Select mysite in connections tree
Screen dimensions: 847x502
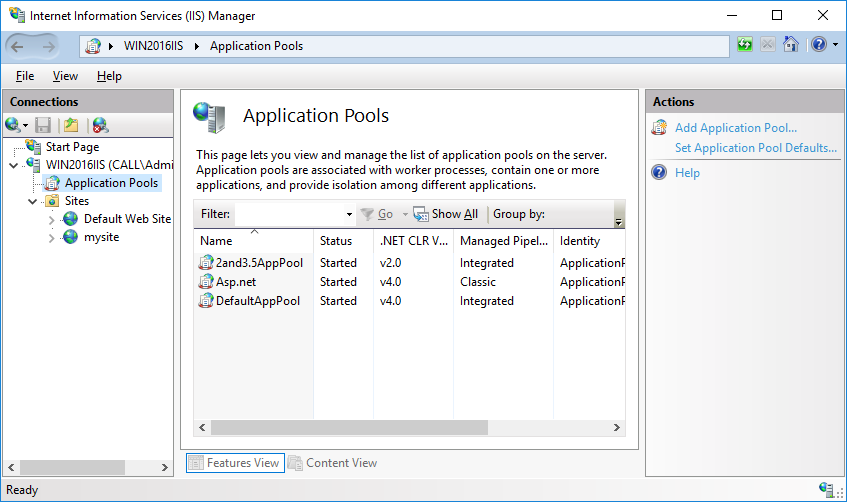[101, 237]
